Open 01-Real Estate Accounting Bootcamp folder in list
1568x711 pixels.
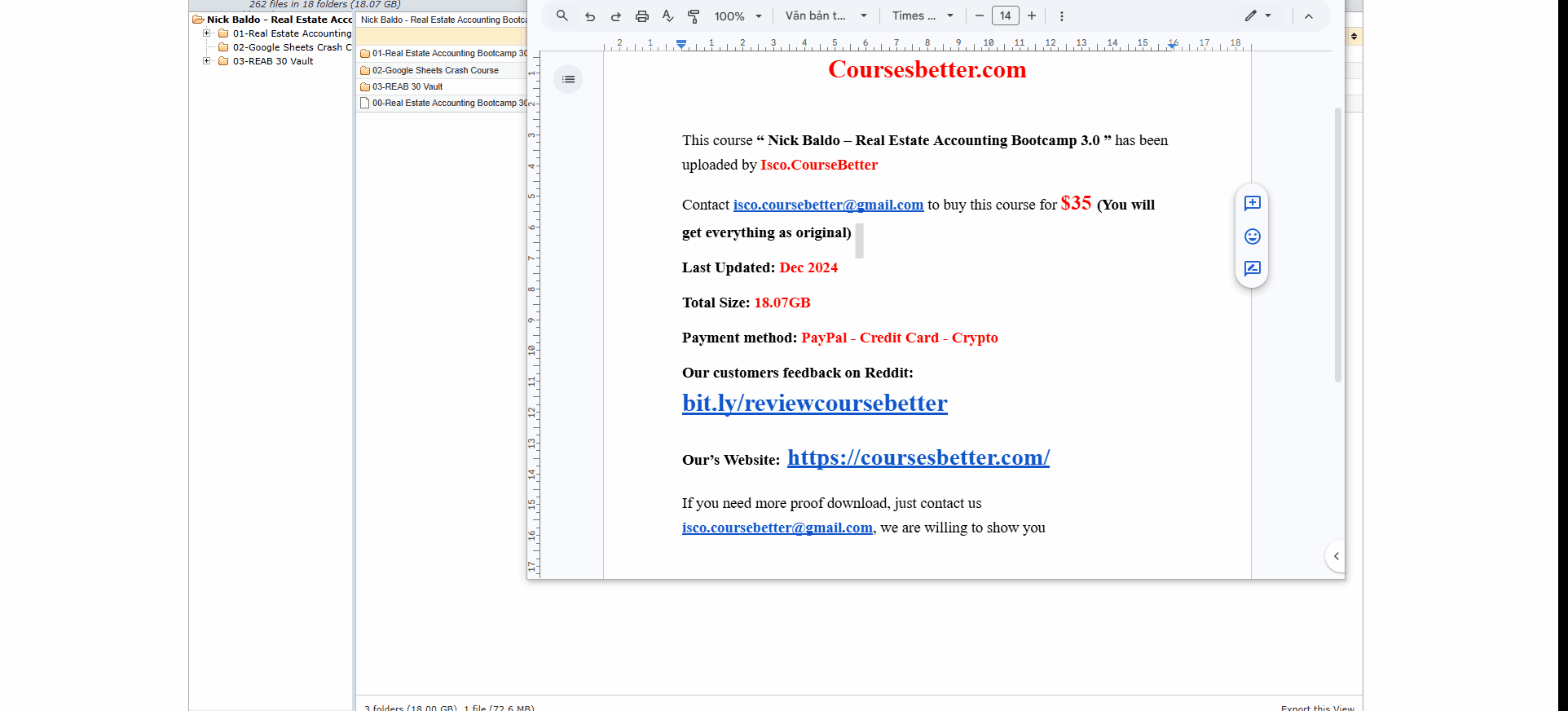pyautogui.click(x=443, y=53)
